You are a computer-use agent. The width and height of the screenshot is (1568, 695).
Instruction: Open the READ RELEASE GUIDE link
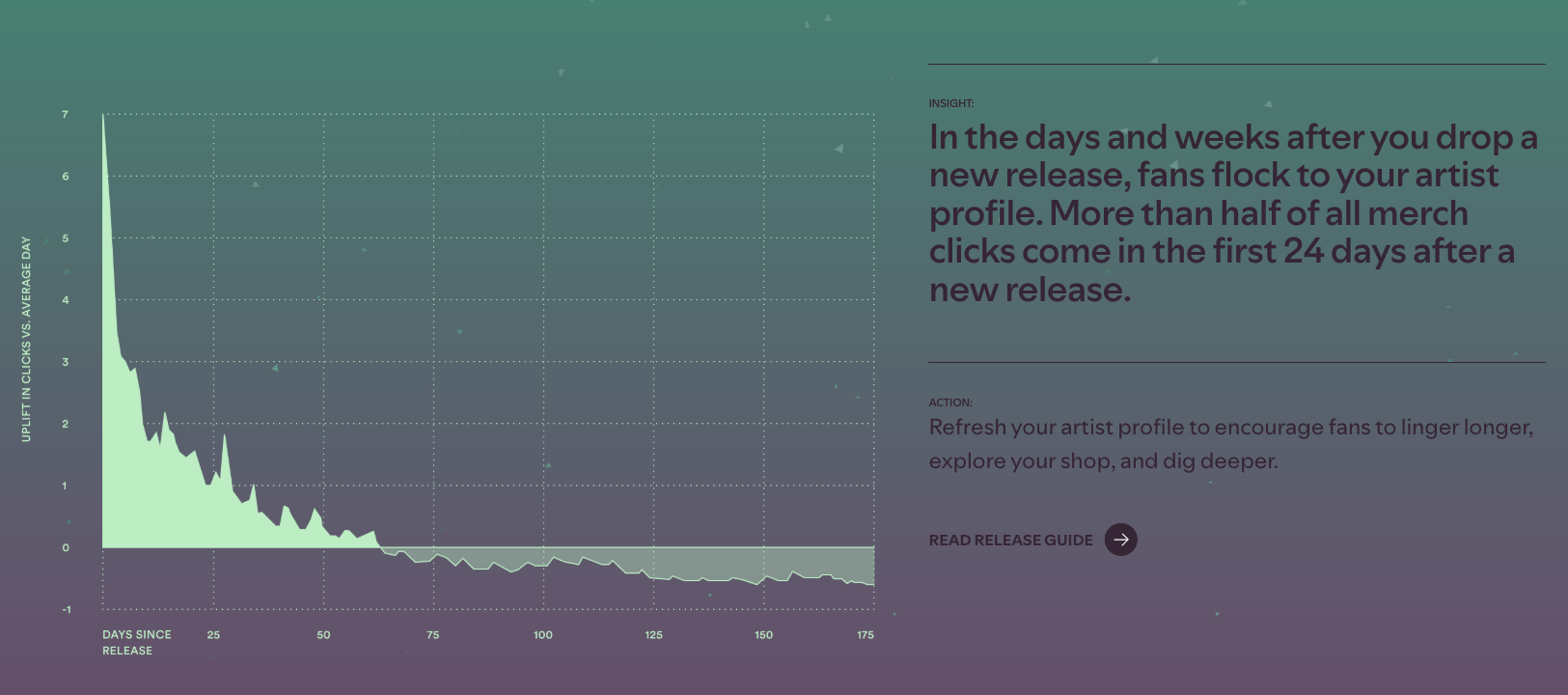[1010, 541]
